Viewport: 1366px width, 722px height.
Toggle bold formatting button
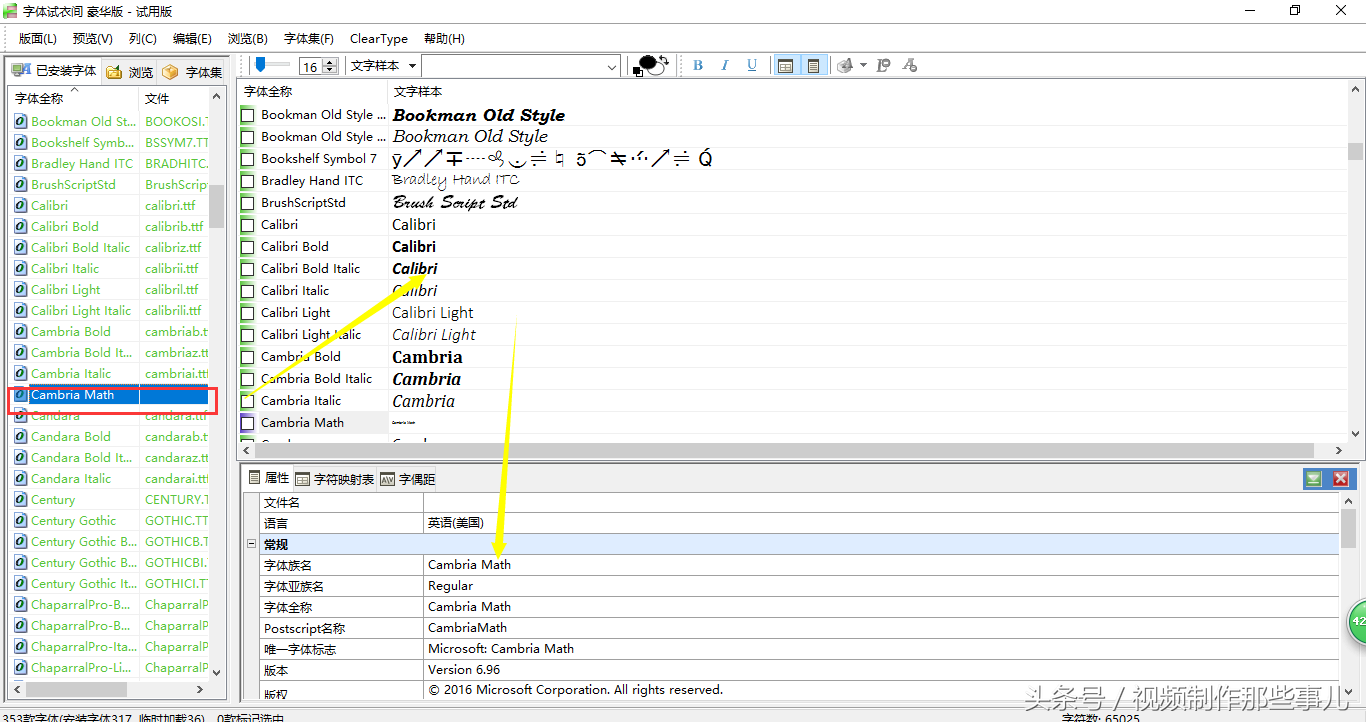point(698,66)
